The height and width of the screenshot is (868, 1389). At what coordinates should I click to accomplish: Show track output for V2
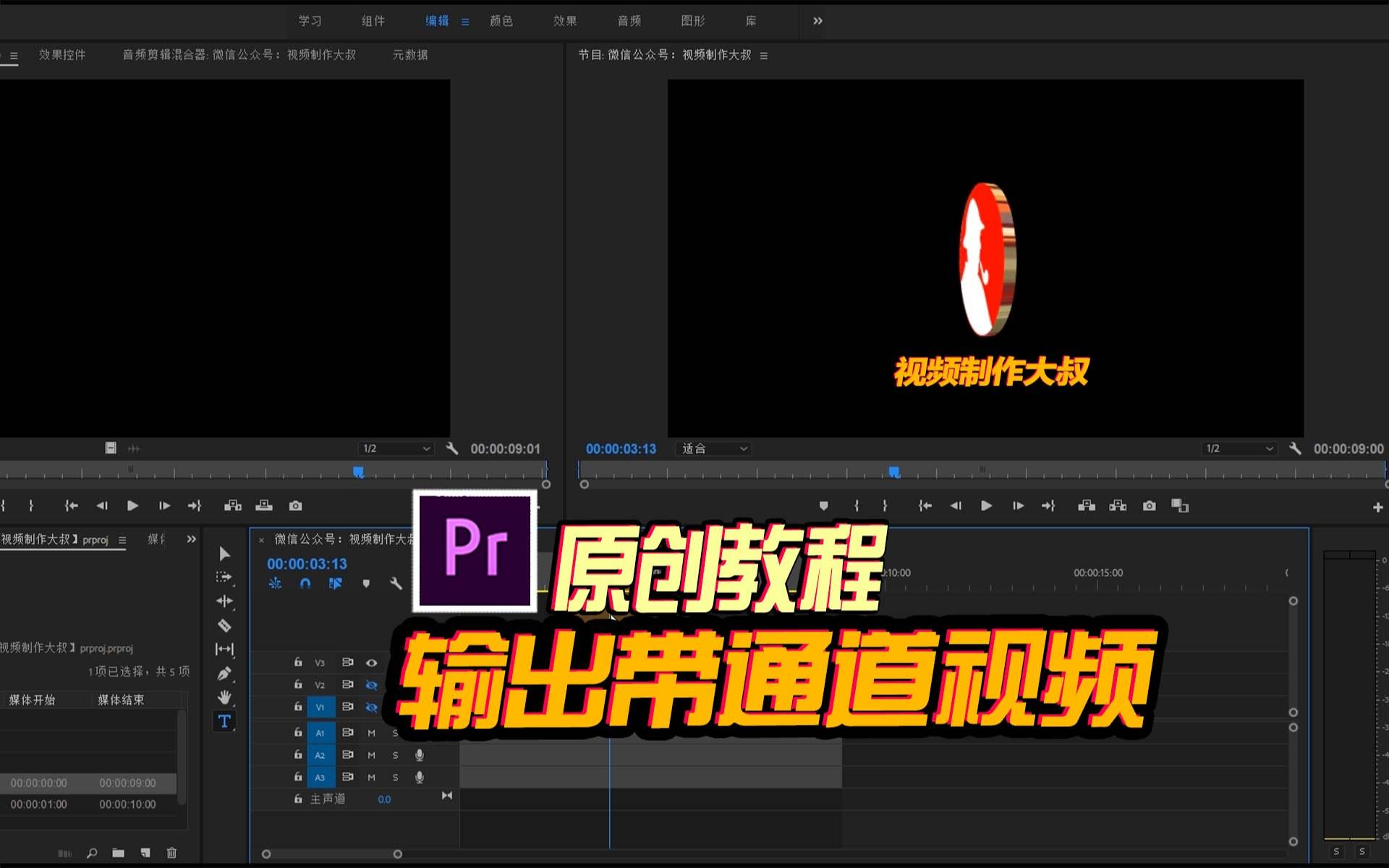tap(372, 685)
